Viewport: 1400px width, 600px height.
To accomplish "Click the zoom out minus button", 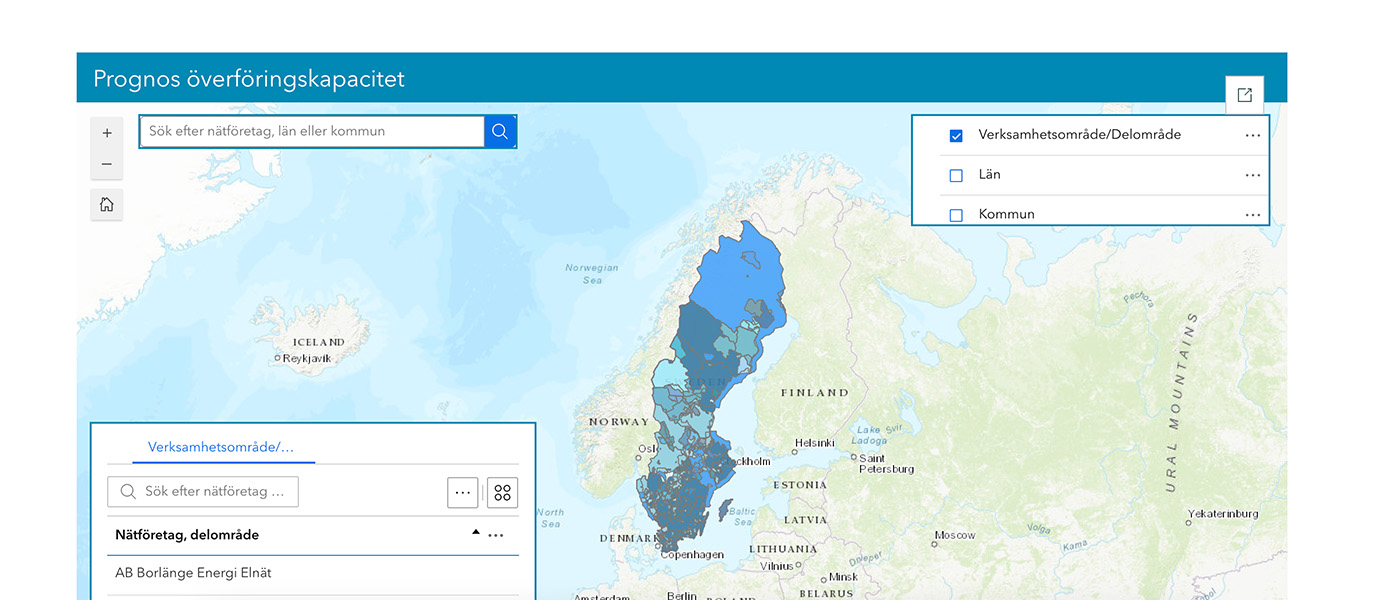I will (107, 165).
